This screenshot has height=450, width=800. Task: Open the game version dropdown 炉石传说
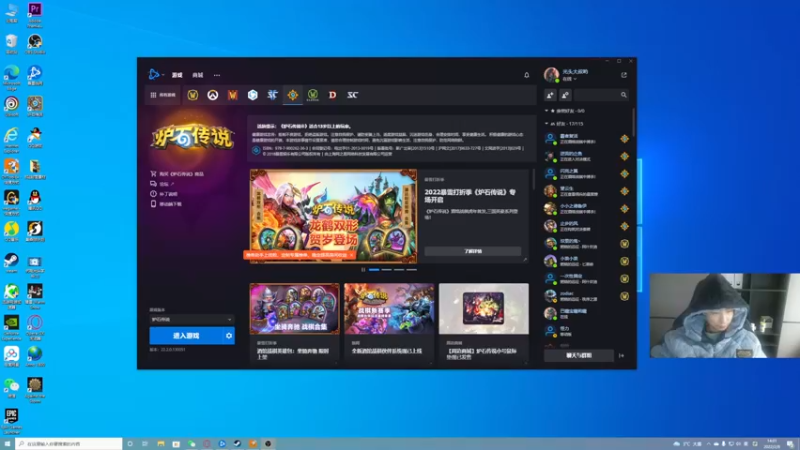tap(191, 319)
